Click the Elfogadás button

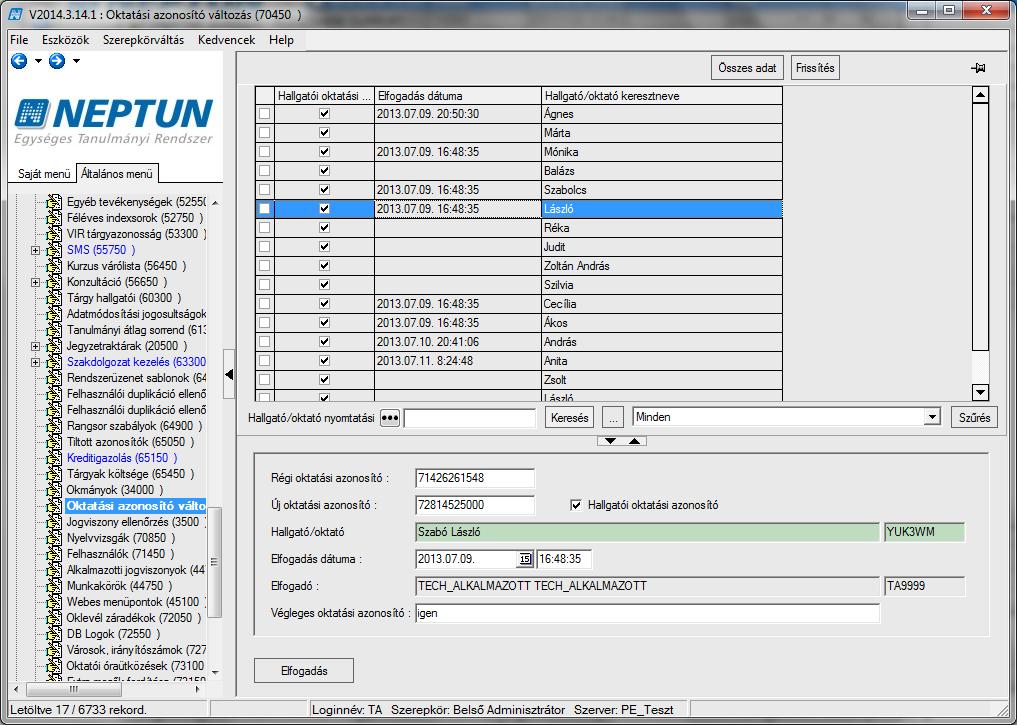coord(304,671)
